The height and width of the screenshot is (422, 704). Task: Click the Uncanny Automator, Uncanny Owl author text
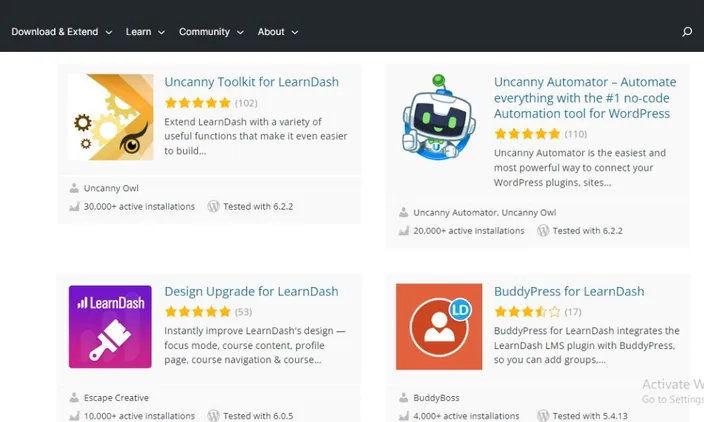coord(484,212)
